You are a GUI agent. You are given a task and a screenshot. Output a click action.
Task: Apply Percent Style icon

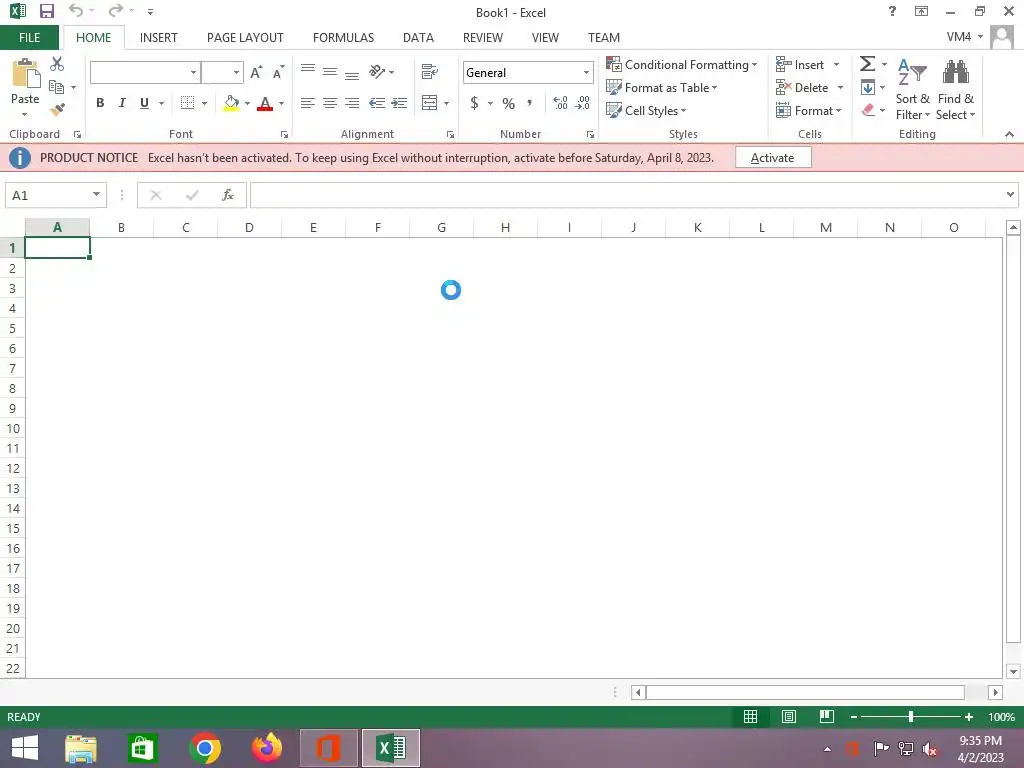(x=509, y=103)
